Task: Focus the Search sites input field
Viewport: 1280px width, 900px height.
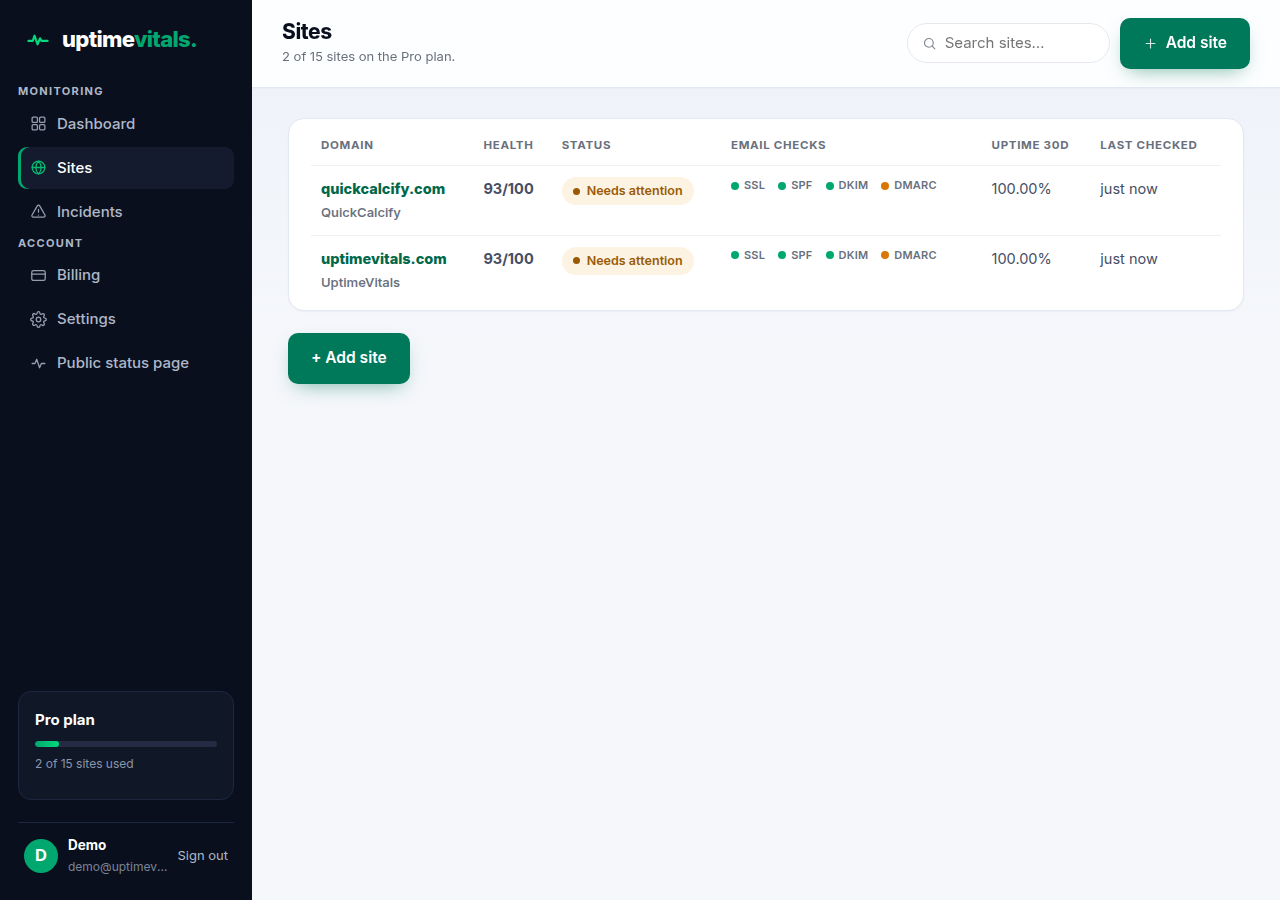Action: coord(1008,43)
